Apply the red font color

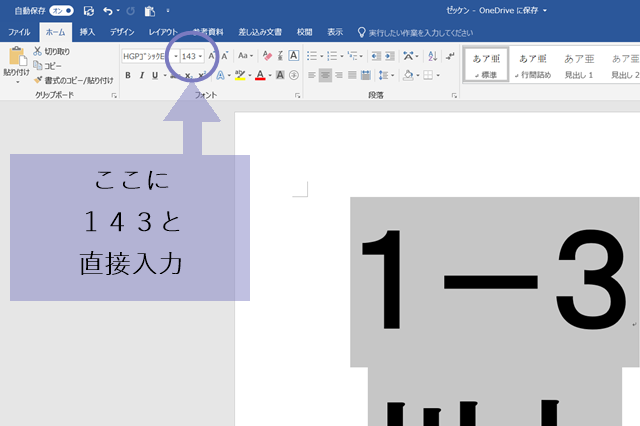coord(260,75)
